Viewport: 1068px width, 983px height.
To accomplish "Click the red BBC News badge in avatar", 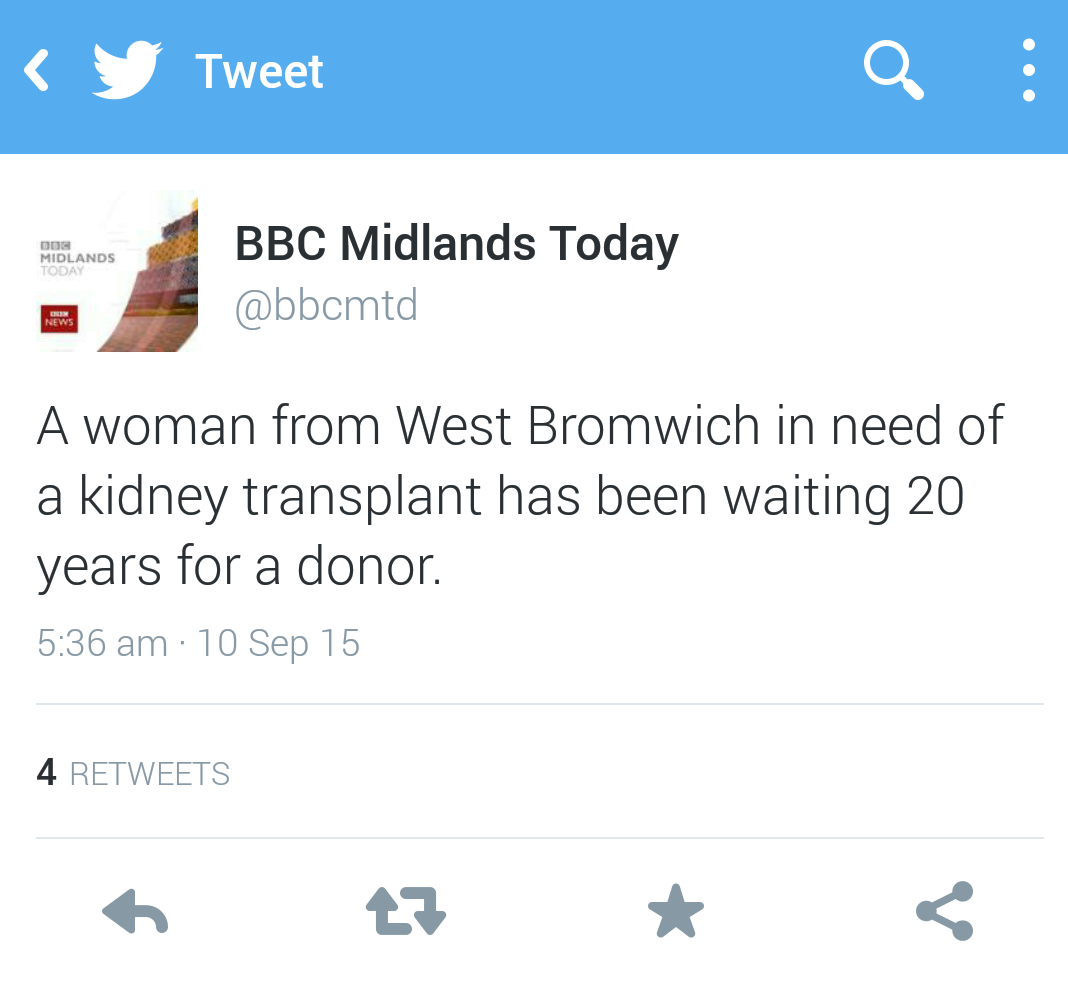I will (59, 319).
